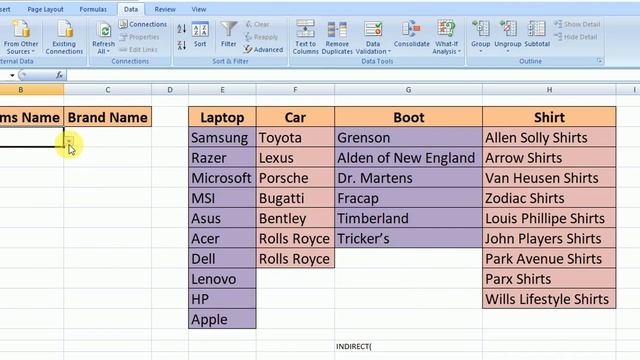Select the Samsung cell
Screen dimensions: 640x360
(x=222, y=138)
